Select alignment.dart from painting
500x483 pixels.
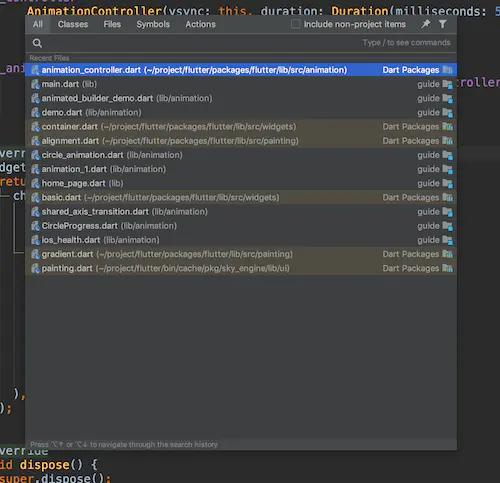tap(241, 141)
